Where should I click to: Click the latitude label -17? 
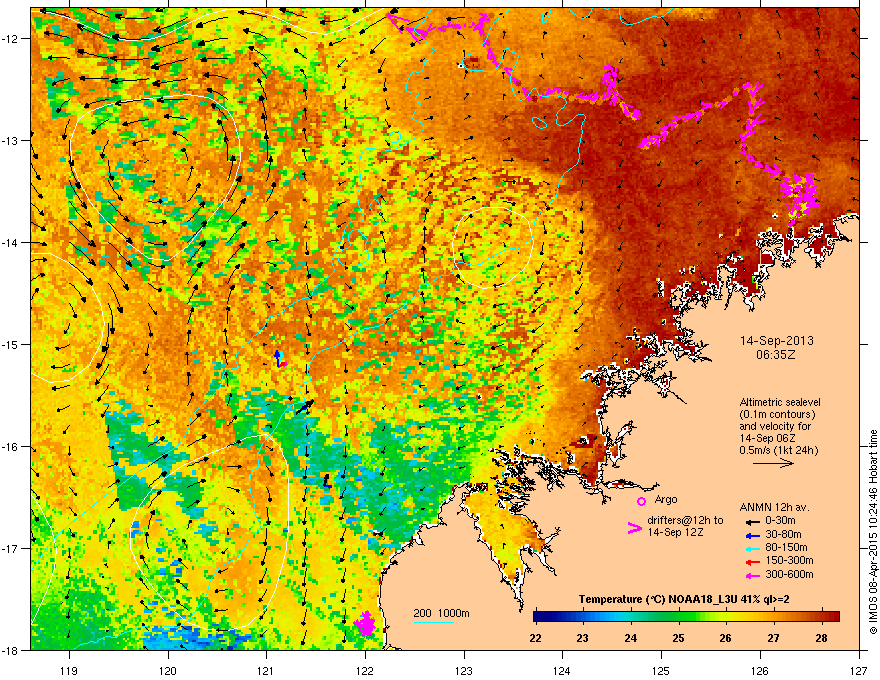pyautogui.click(x=10, y=548)
